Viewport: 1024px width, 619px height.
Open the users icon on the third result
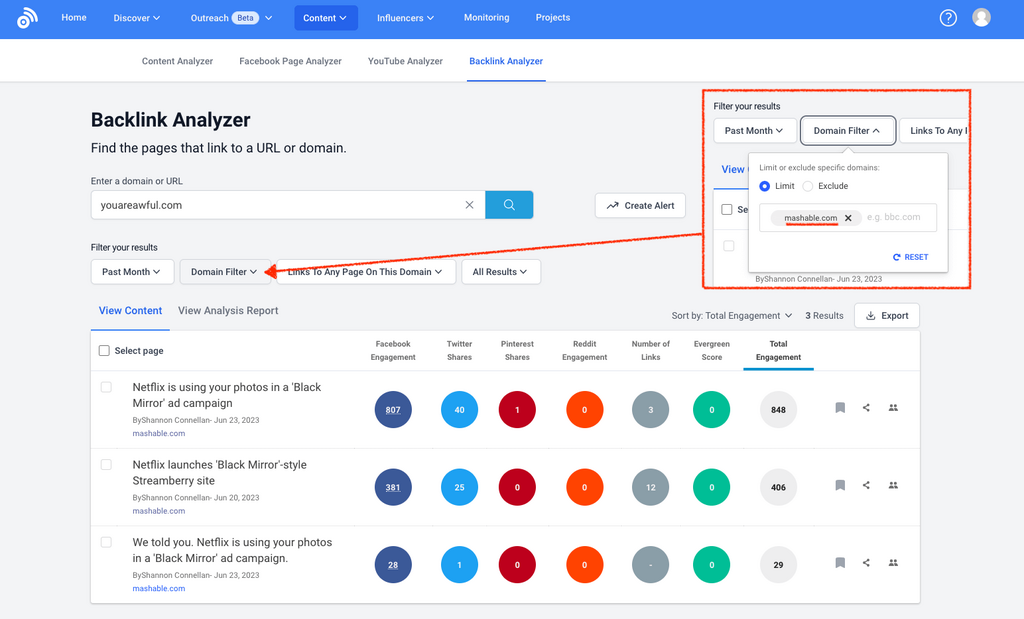893,563
